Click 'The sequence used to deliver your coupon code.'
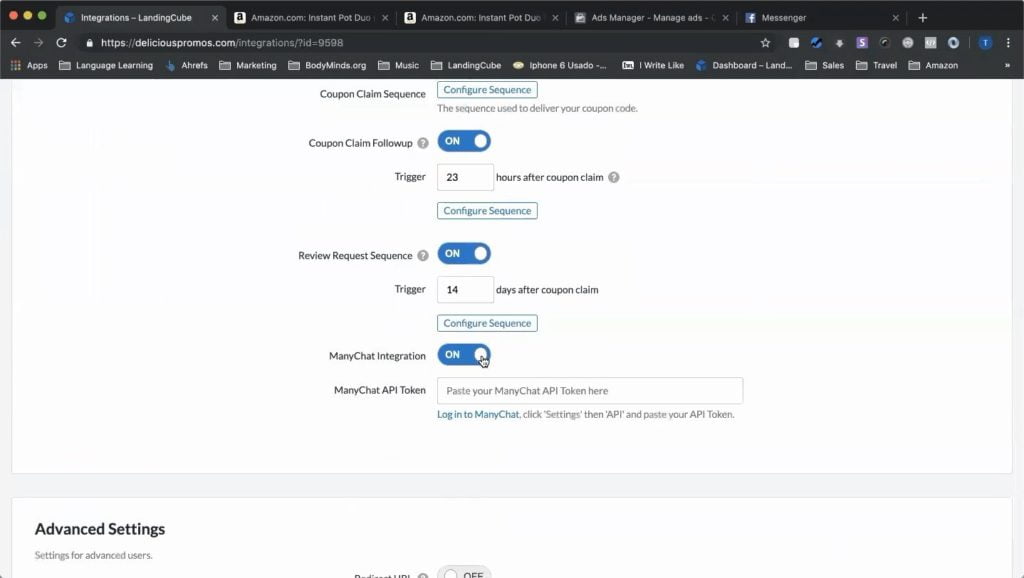 point(537,108)
